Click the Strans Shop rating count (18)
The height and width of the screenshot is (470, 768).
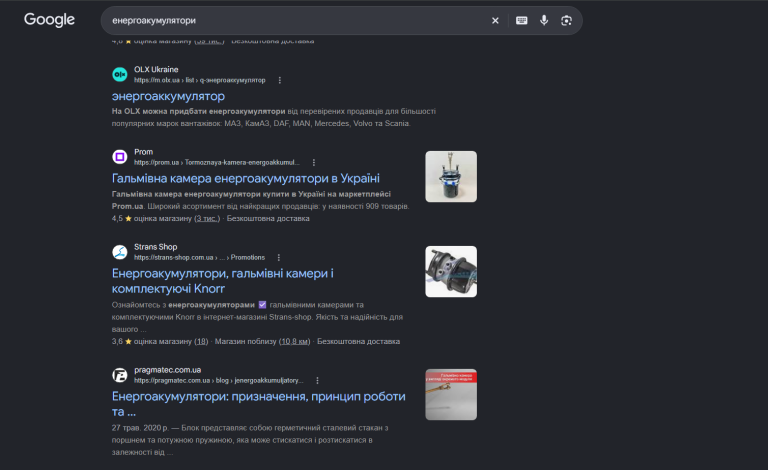coord(201,341)
